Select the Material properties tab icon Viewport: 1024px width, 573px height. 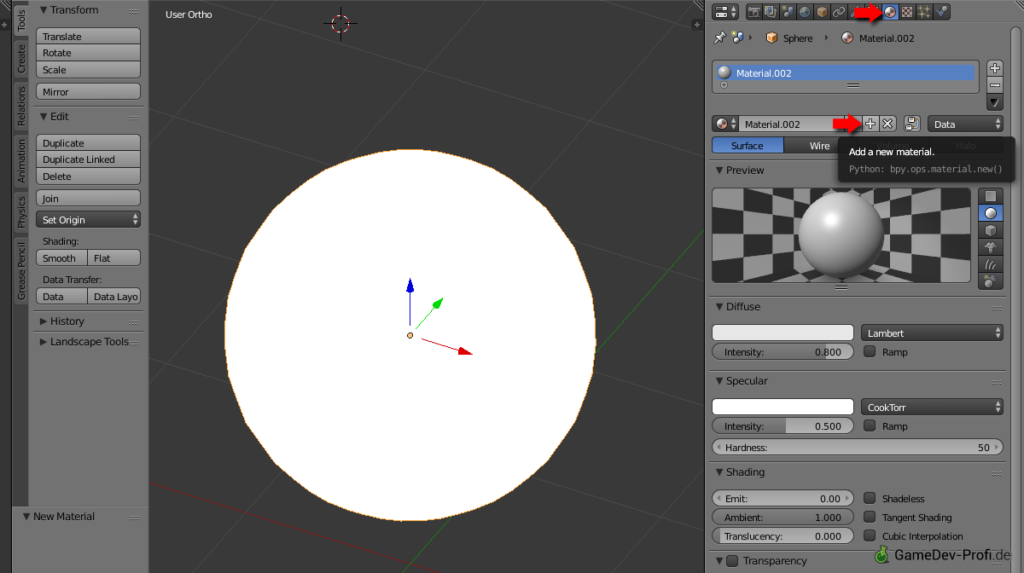coord(890,12)
